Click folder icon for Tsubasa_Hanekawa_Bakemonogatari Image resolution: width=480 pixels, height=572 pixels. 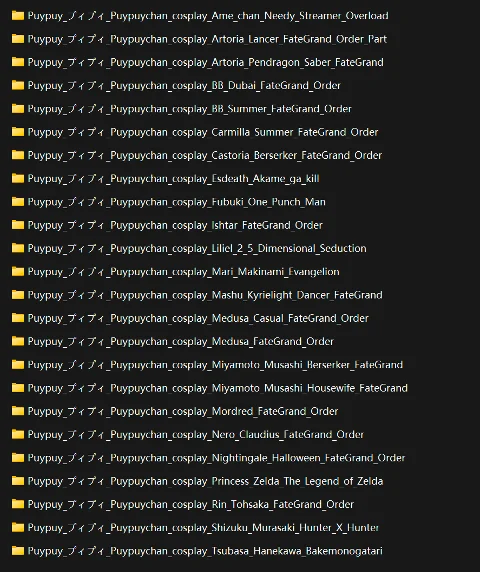coord(18,550)
